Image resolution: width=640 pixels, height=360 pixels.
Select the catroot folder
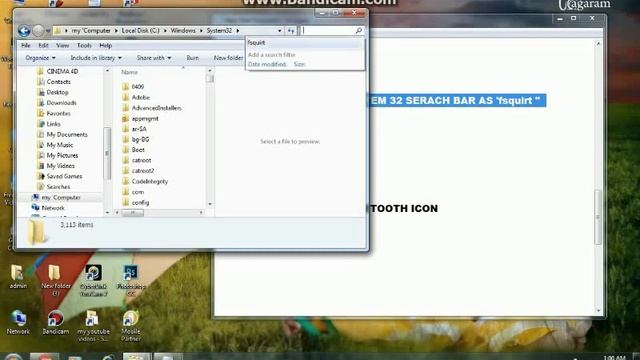141,160
